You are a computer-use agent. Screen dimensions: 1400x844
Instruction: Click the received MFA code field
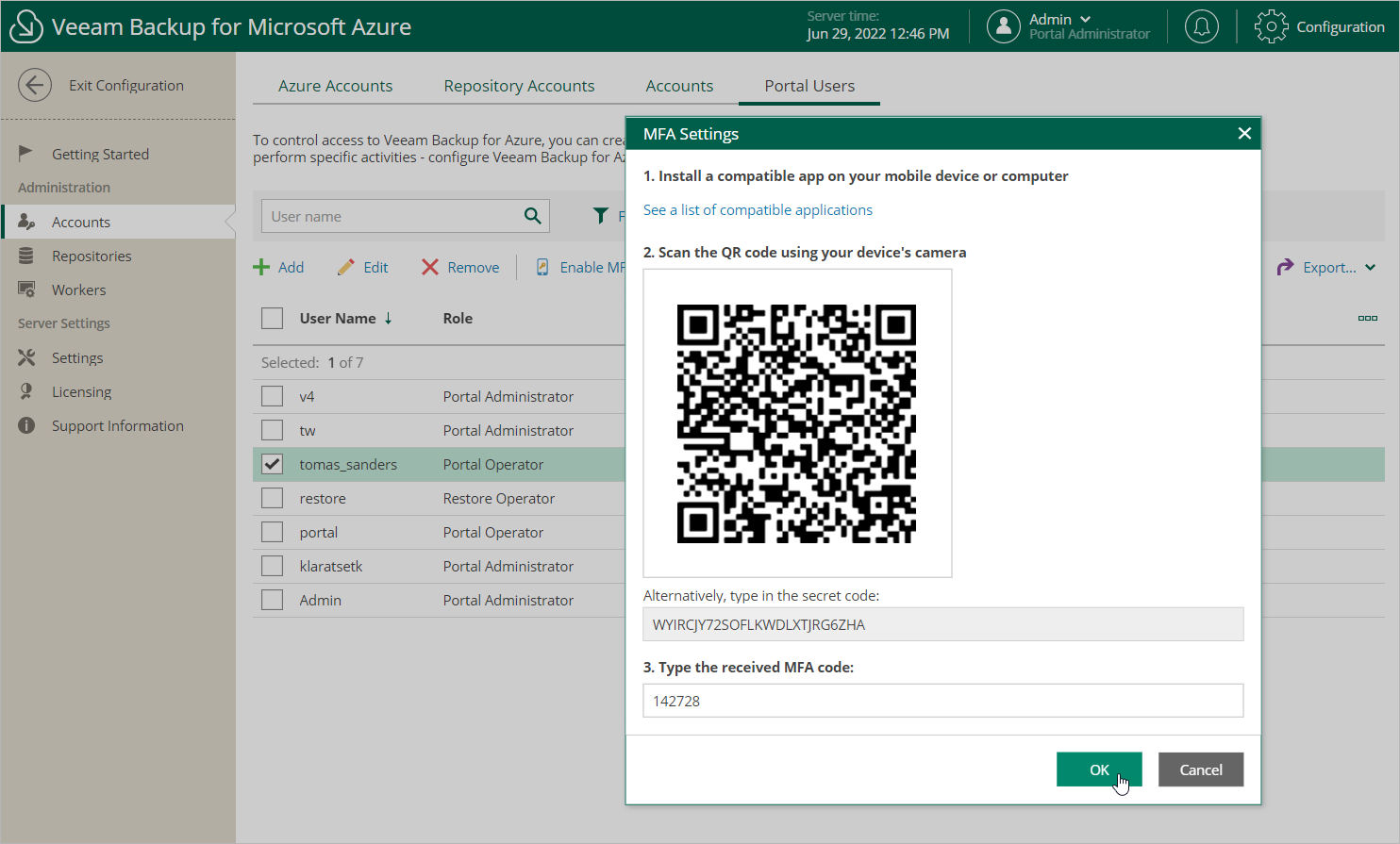pyautogui.click(x=943, y=701)
